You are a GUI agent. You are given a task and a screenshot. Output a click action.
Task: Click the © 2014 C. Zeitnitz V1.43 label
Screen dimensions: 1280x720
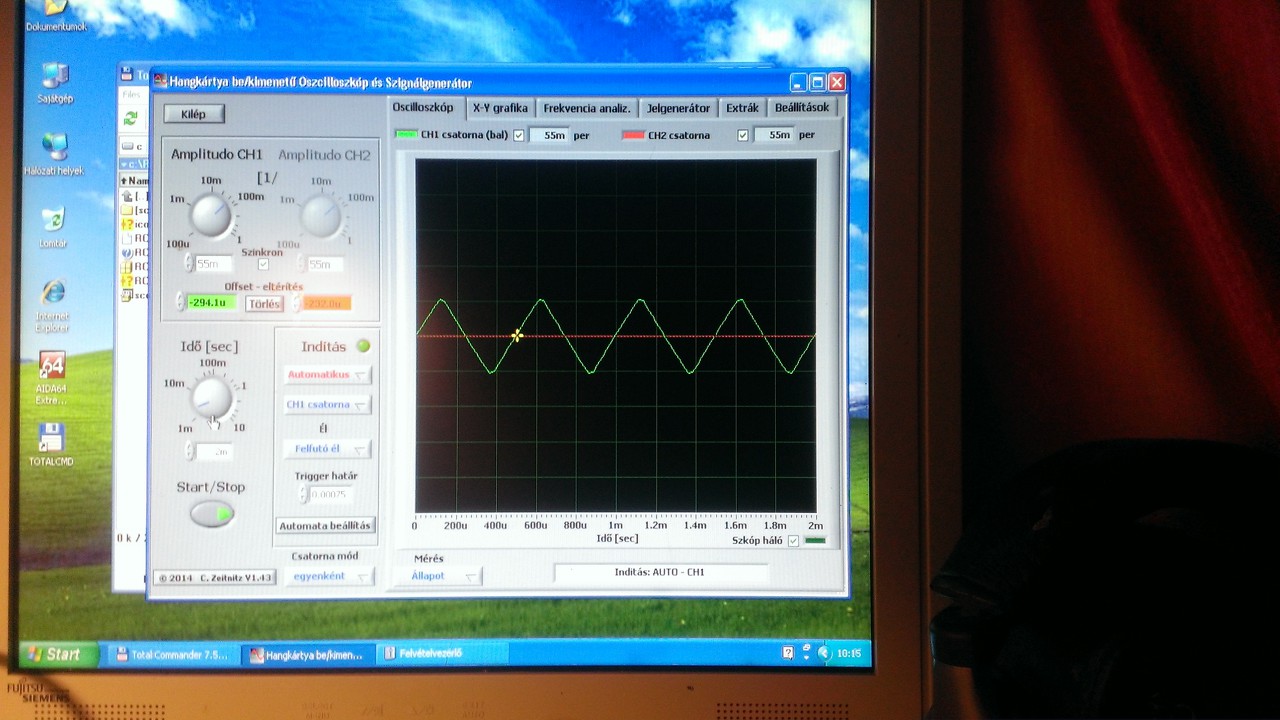click(x=215, y=578)
